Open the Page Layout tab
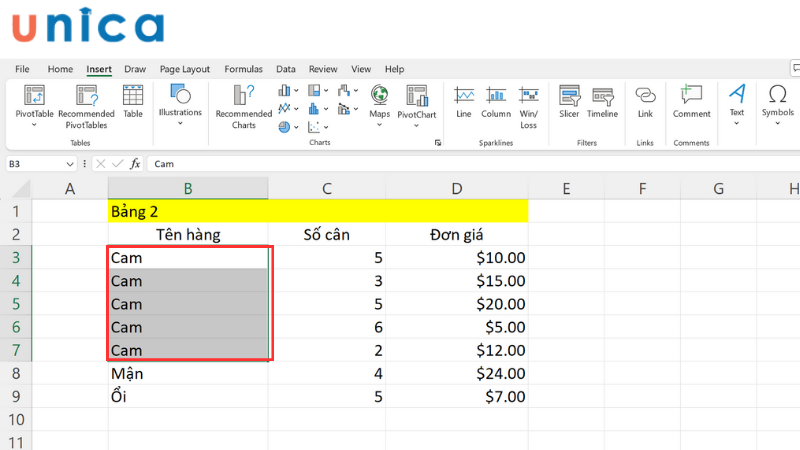 pyautogui.click(x=185, y=69)
